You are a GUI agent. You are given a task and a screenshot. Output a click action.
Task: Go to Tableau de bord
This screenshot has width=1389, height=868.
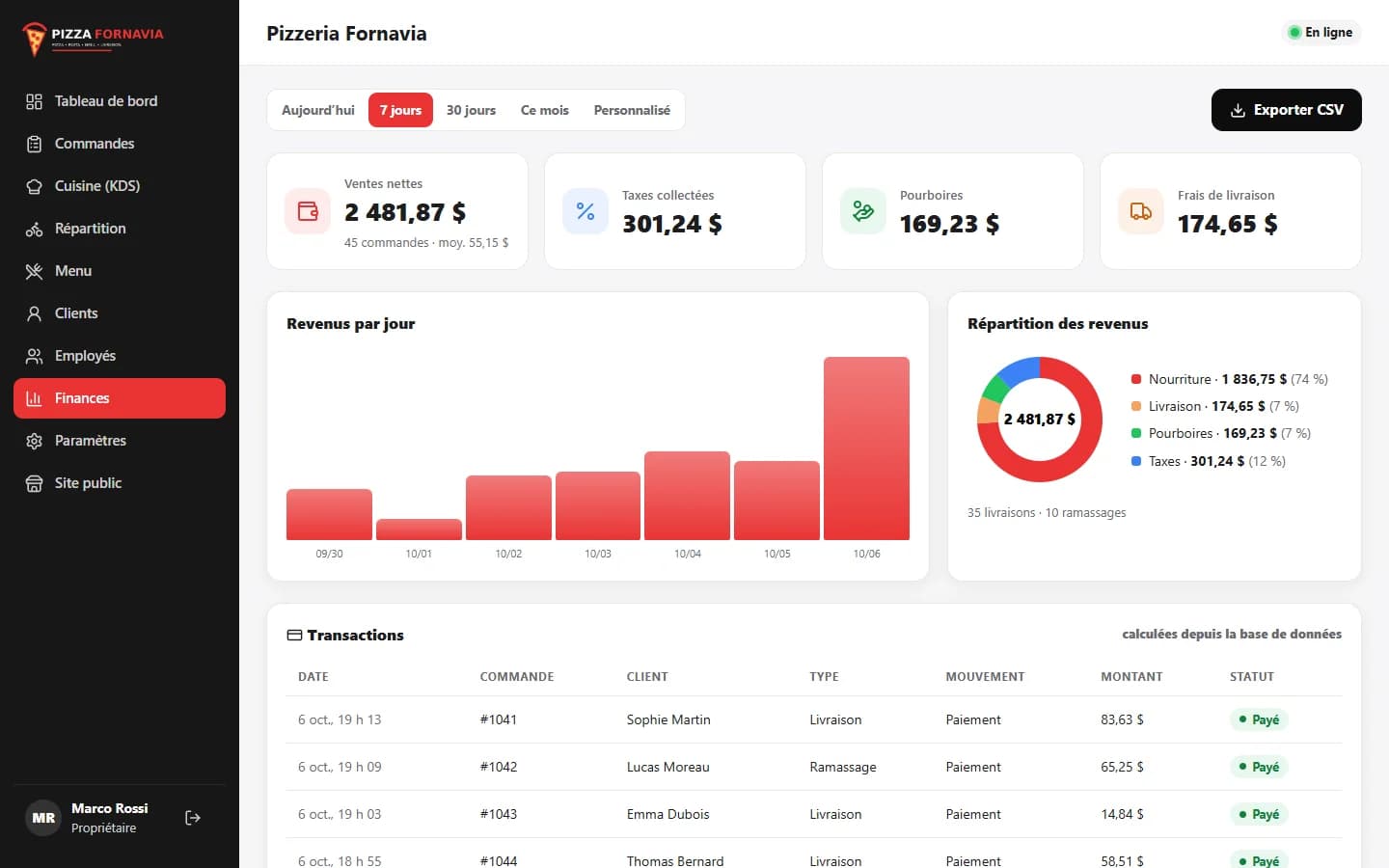tap(120, 101)
